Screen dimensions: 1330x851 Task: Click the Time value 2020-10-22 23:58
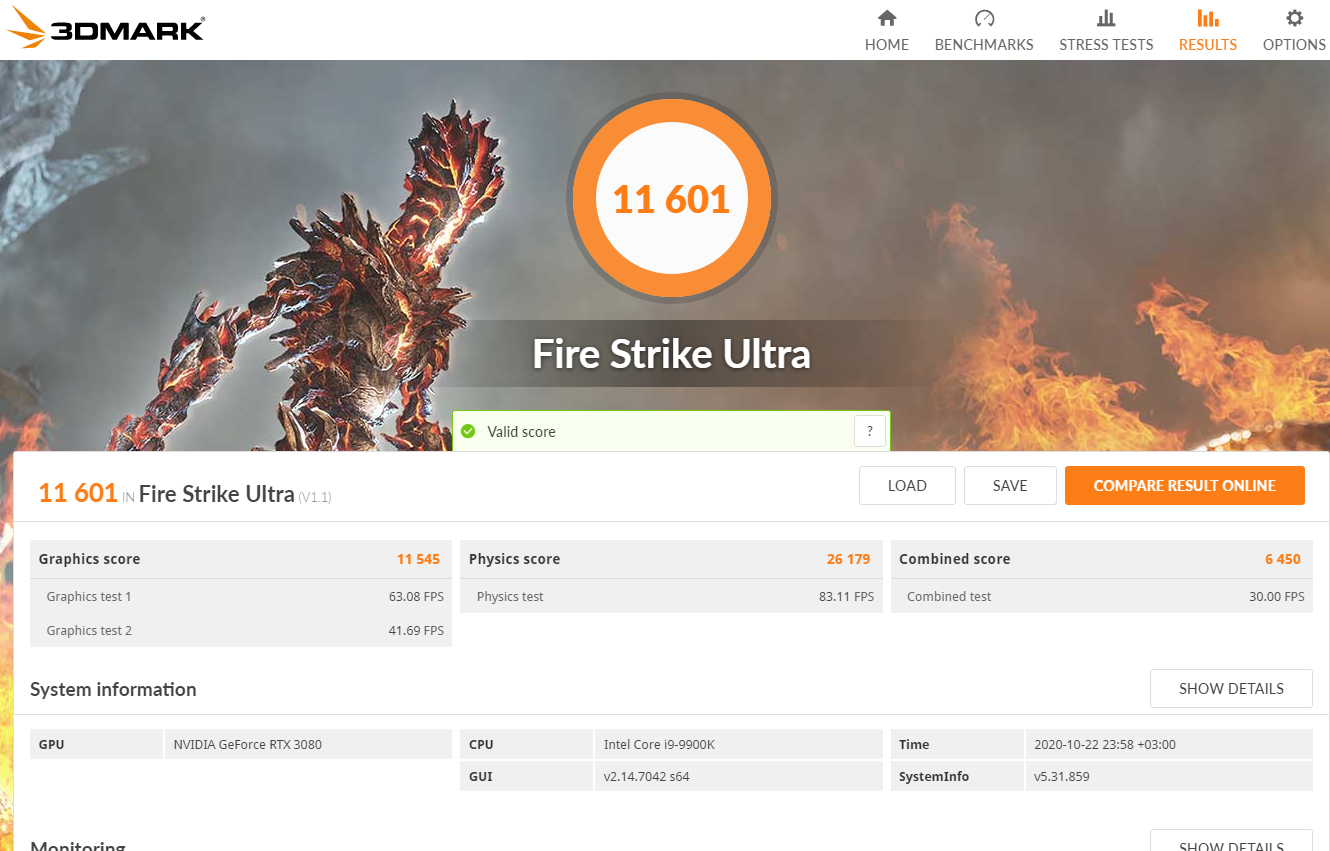1105,744
